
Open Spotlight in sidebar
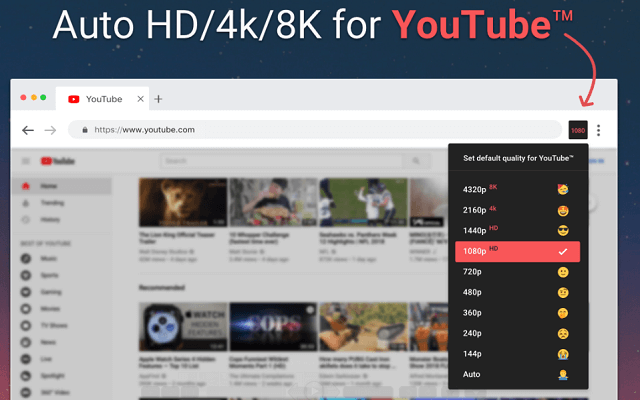[x=62, y=376]
